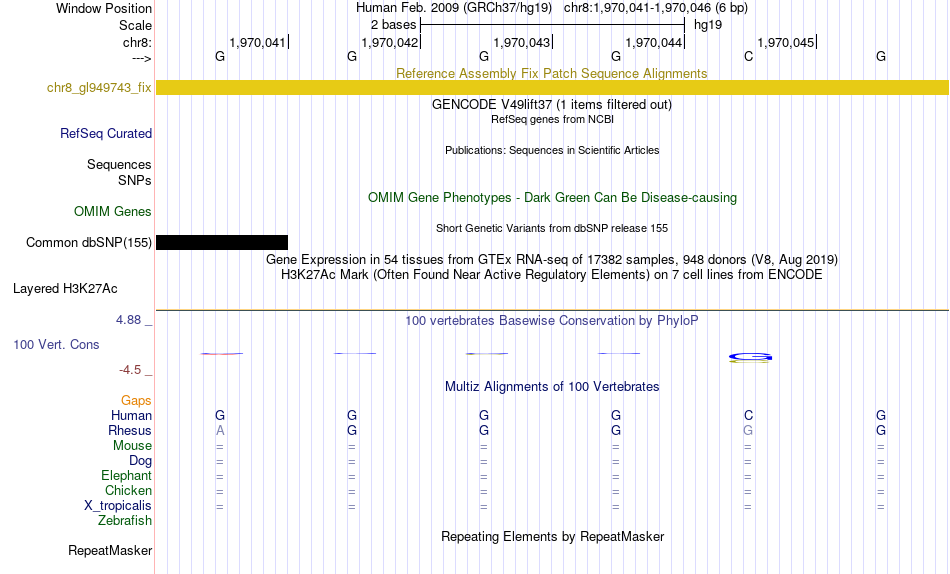Screen dimensions: 950x574
Task: Click base C in the top reference sequence row
Action: (x=748, y=56)
